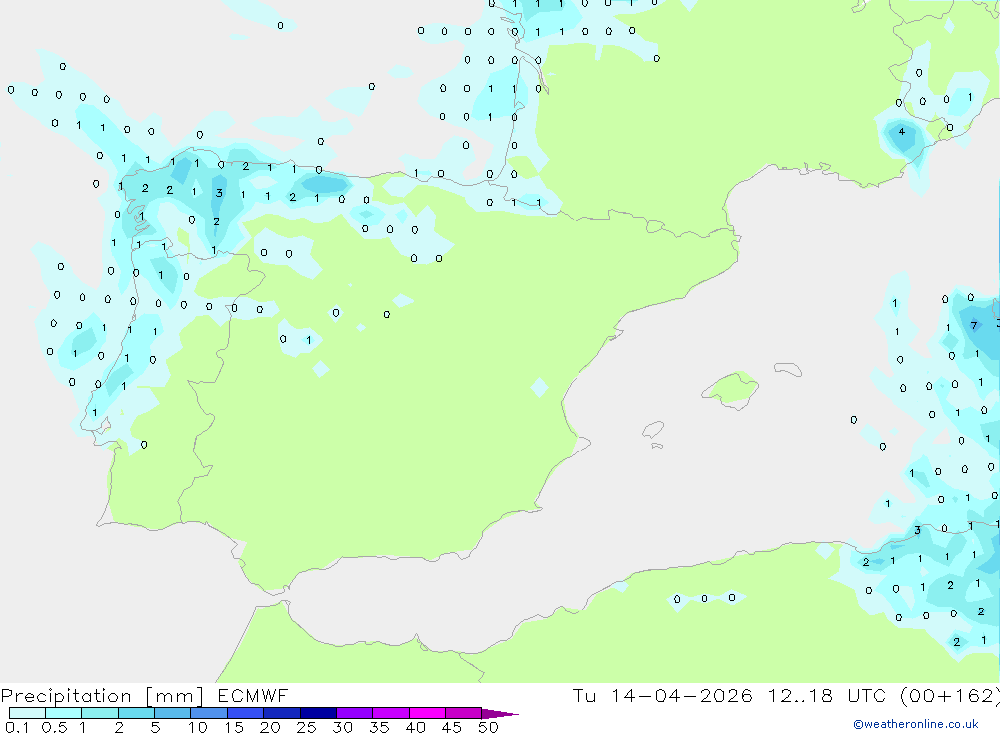Click the legend label '35'
This screenshot has width=1000, height=733.
379,727
